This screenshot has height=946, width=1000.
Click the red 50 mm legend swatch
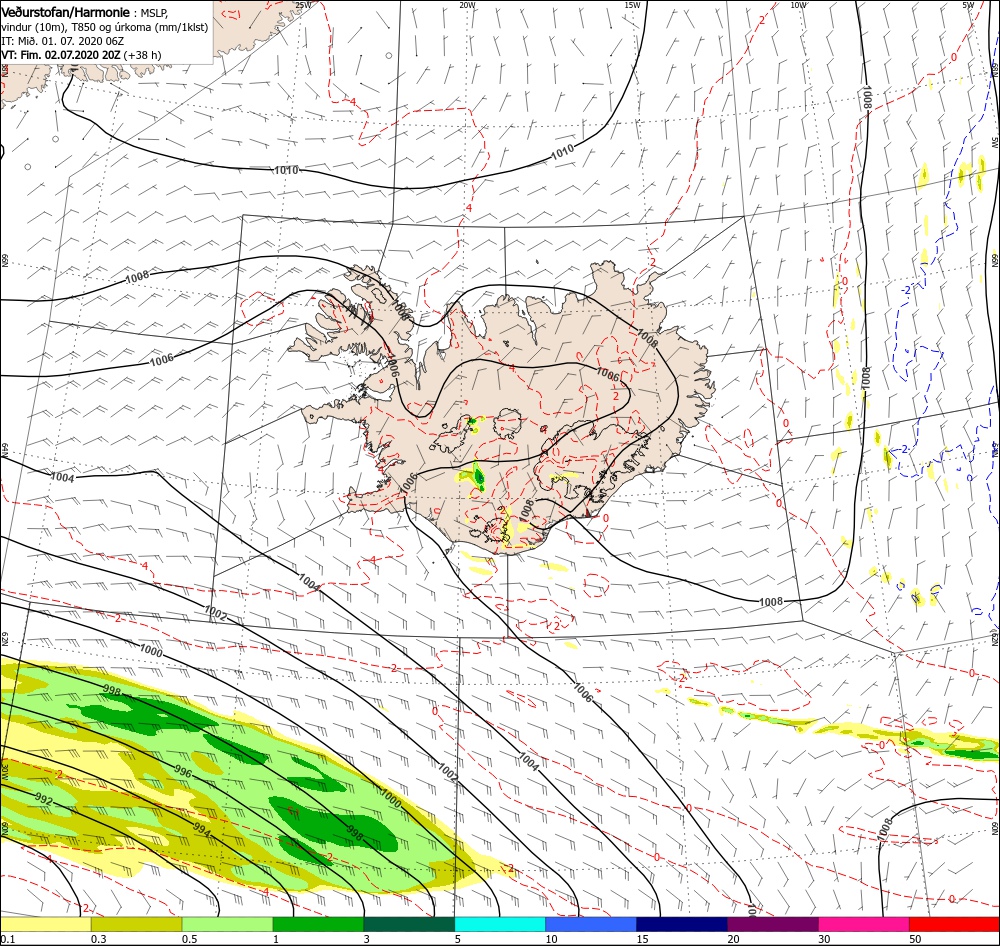pos(954,924)
